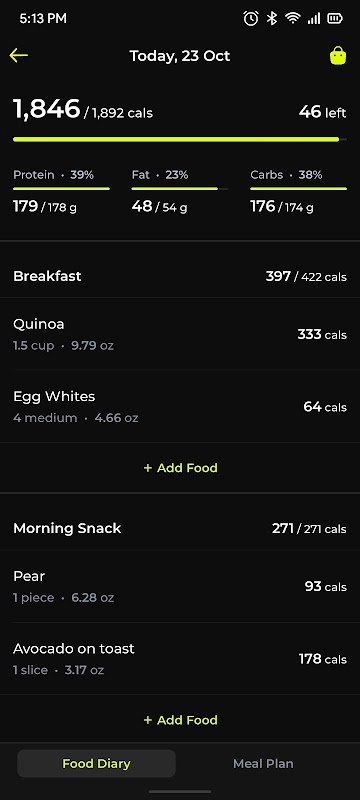360x800 pixels.
Task: Tap the Fat macro progress bar
Action: point(179,189)
